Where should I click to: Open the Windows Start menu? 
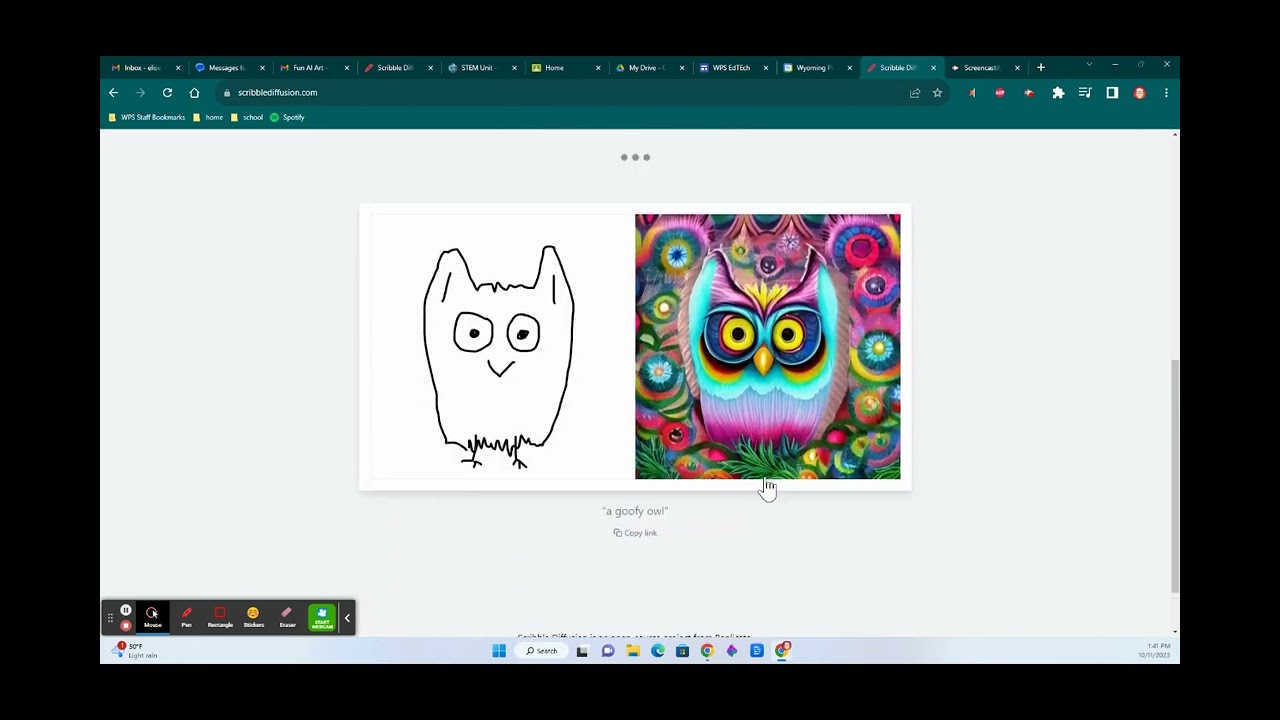(x=499, y=651)
